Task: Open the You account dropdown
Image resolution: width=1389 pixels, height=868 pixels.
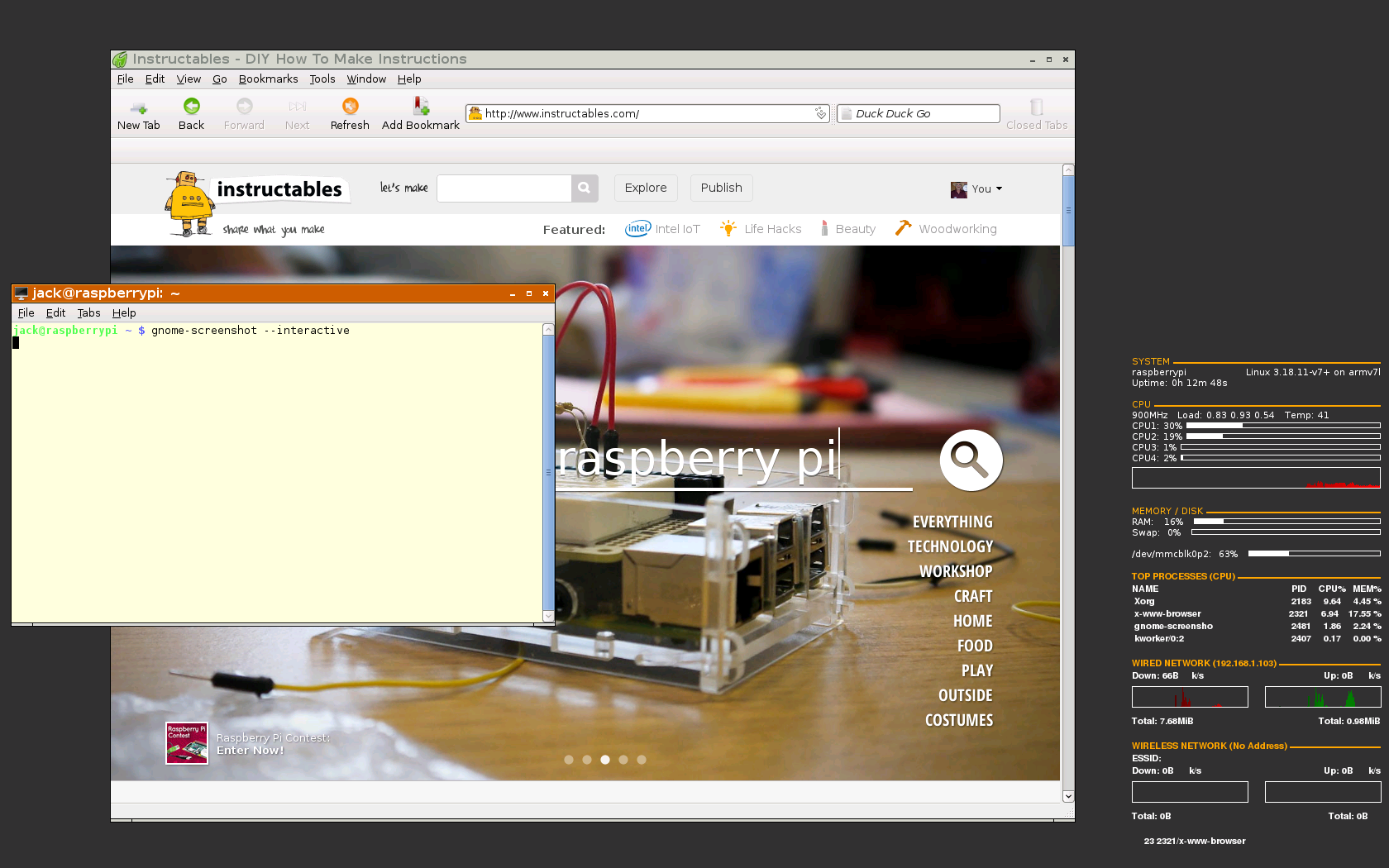Action: 987,189
